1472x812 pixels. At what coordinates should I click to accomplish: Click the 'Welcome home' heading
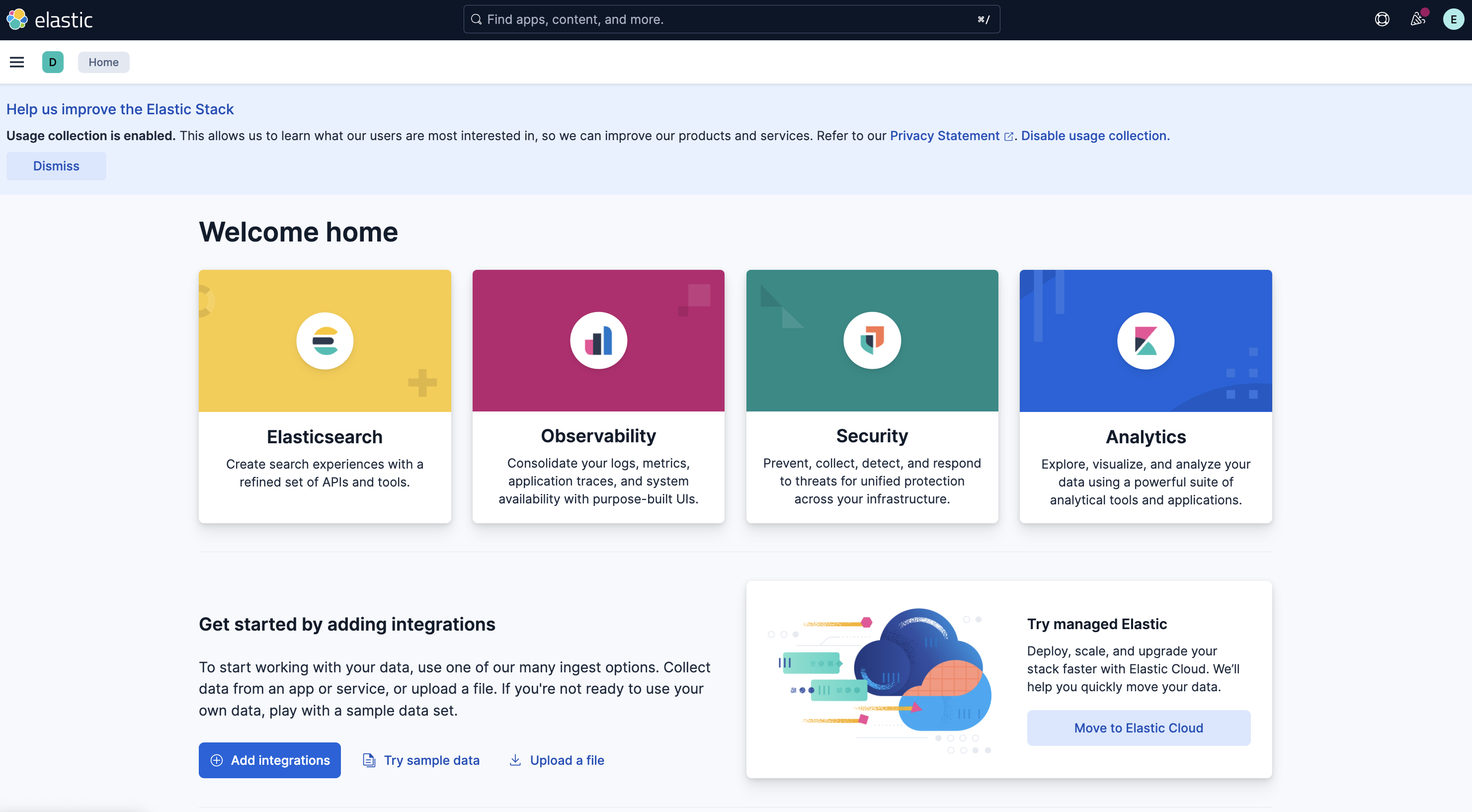click(298, 232)
